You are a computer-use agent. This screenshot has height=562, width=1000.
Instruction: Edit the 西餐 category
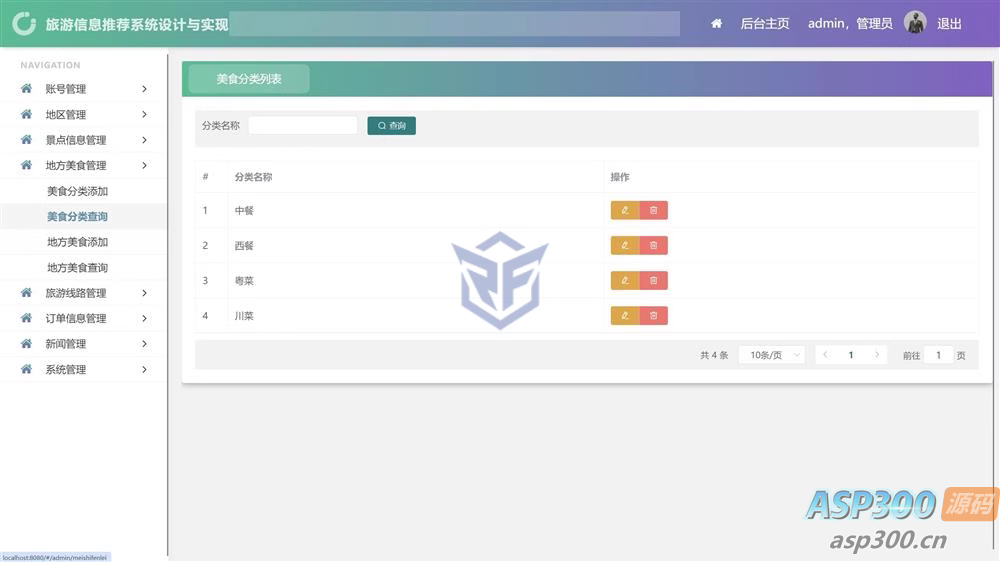(x=625, y=246)
